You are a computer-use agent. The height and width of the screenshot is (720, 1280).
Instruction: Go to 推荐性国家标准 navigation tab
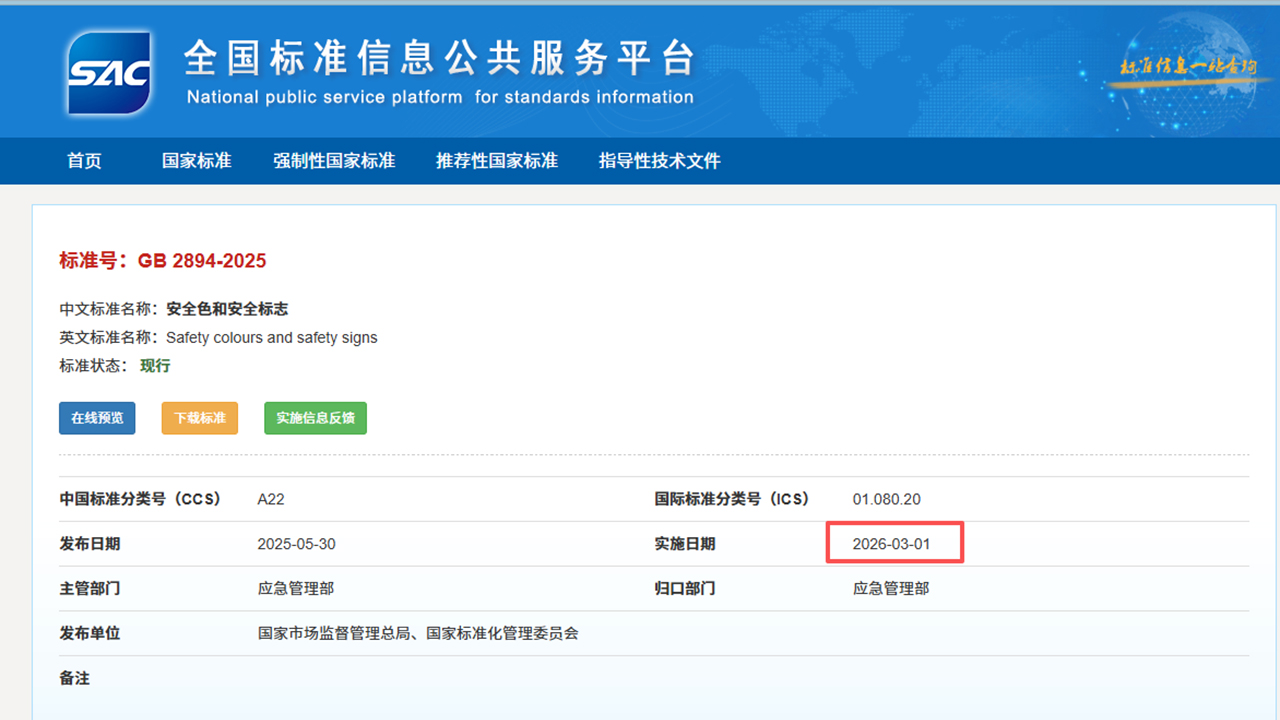(496, 161)
